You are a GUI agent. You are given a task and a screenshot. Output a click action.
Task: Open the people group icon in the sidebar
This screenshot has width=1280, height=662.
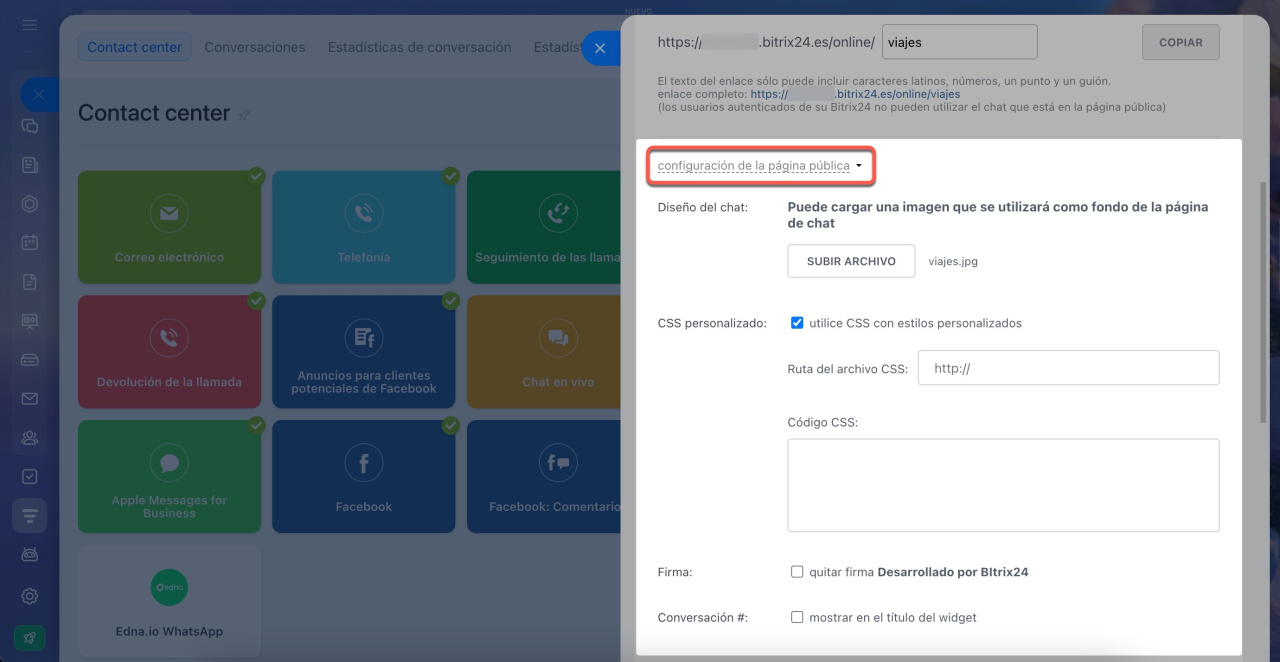click(x=30, y=438)
